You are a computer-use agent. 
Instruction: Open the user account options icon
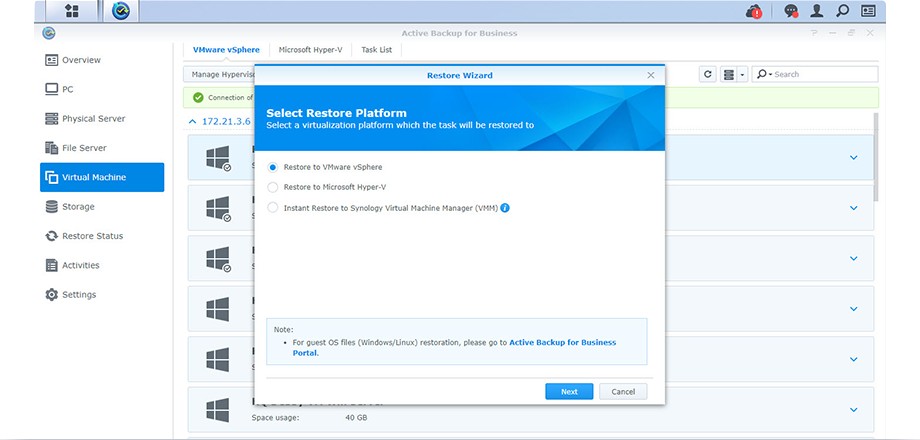[x=817, y=11]
